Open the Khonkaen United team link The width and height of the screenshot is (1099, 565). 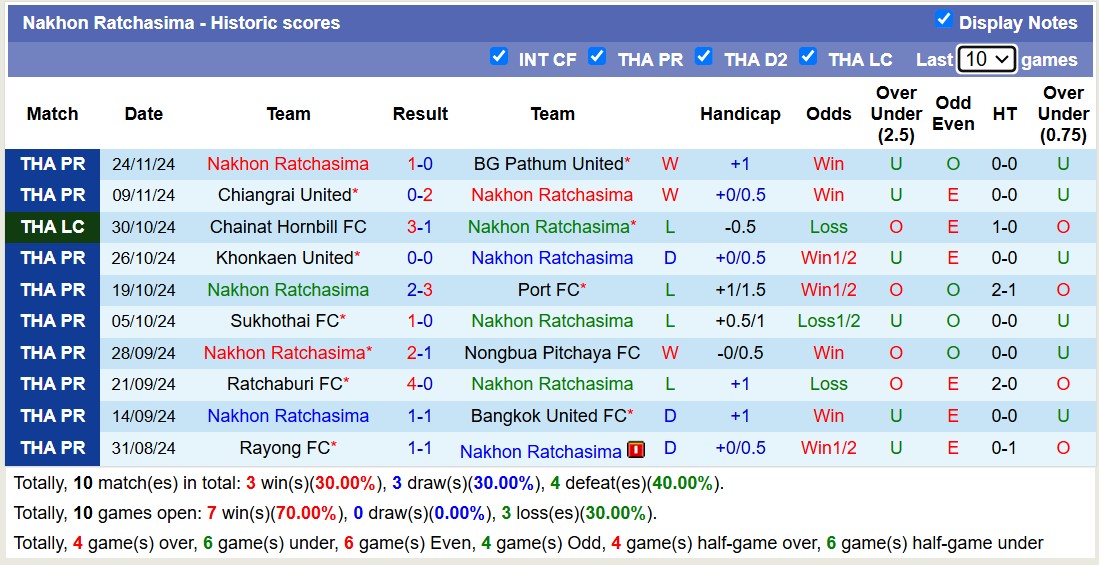click(284, 258)
